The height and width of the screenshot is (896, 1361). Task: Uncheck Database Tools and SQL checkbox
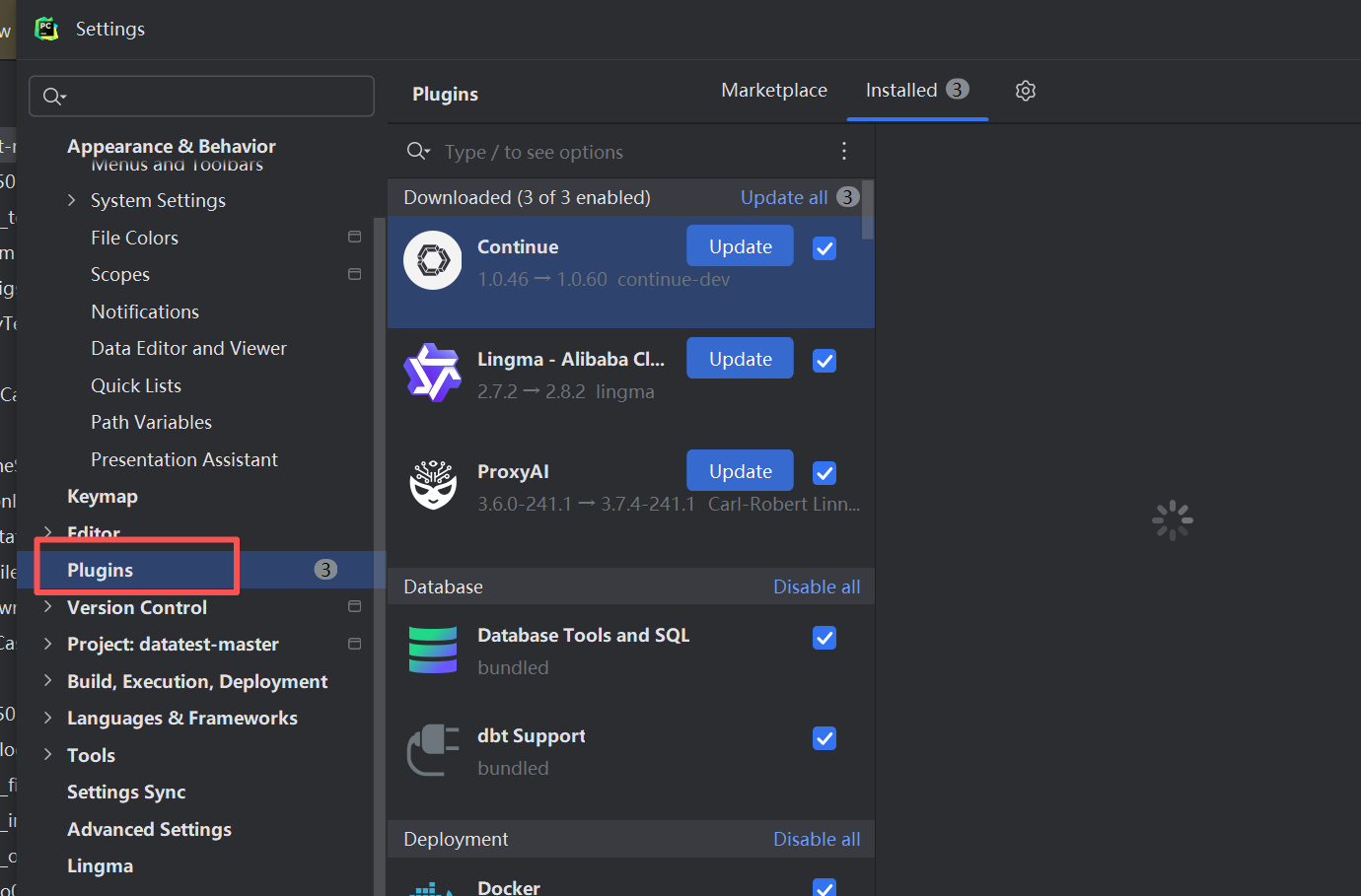coord(824,638)
